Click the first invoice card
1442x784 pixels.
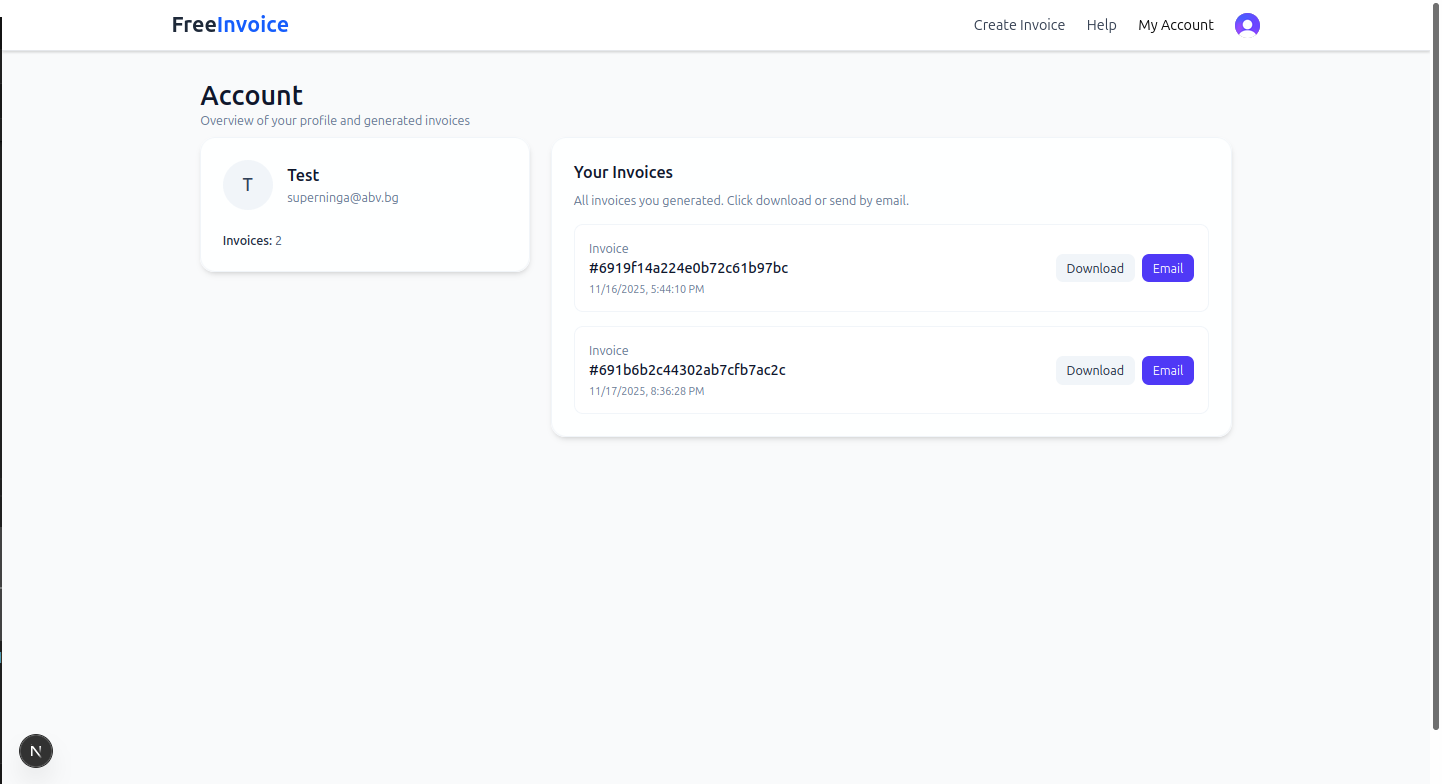pyautogui.click(x=890, y=268)
